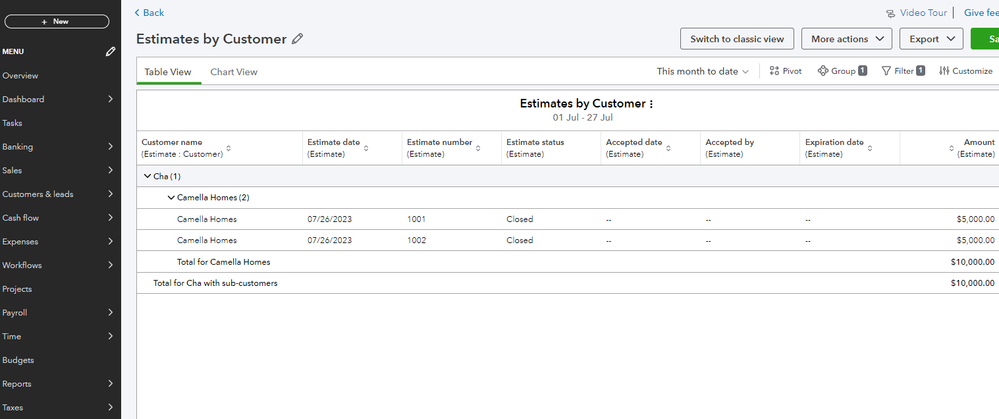The height and width of the screenshot is (419, 999).
Task: Open the This month to date dropdown
Action: [702, 71]
